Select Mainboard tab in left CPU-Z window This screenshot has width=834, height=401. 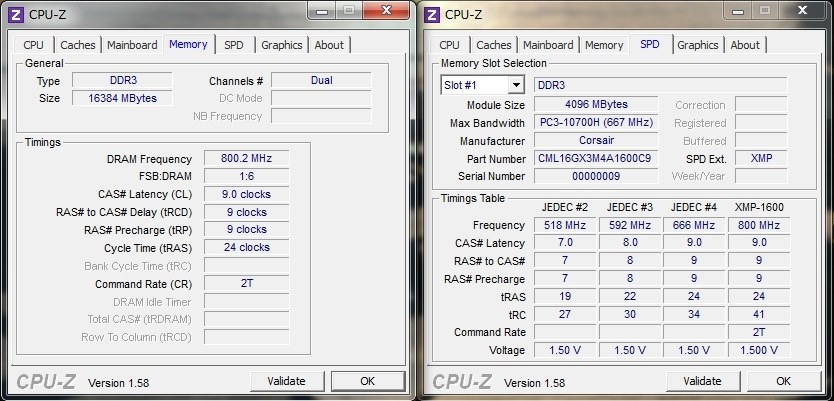(132, 45)
